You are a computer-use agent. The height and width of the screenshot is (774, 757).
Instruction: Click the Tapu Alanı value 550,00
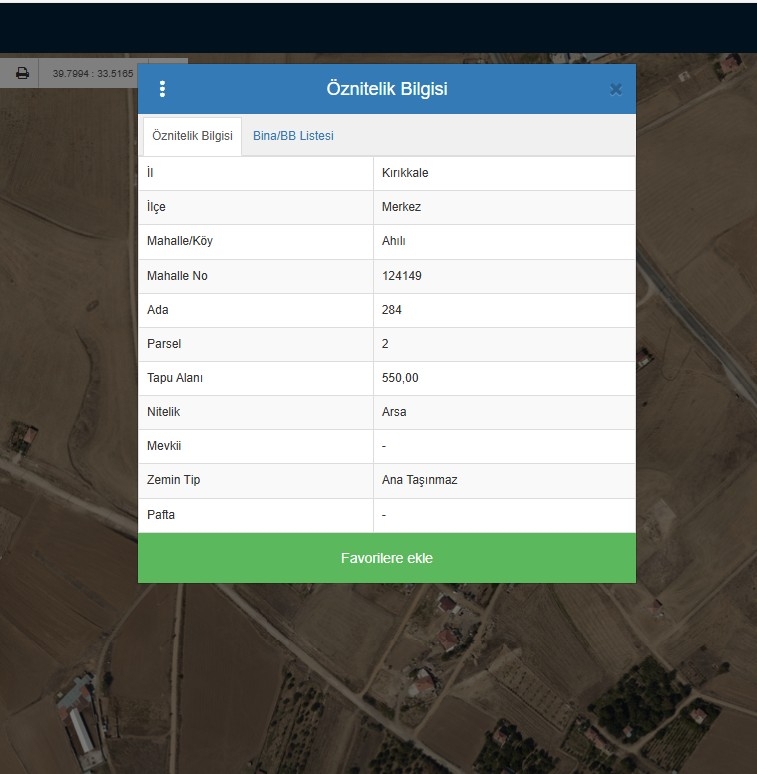[400, 378]
